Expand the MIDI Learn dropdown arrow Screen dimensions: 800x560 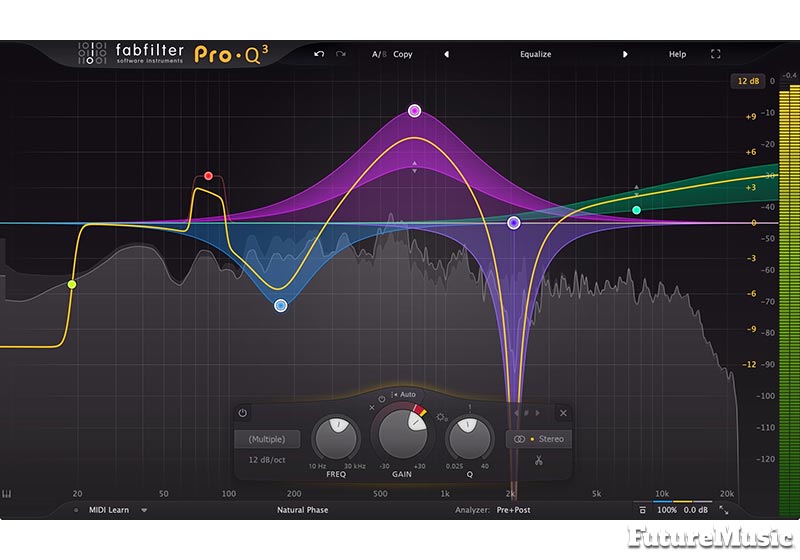tap(144, 510)
